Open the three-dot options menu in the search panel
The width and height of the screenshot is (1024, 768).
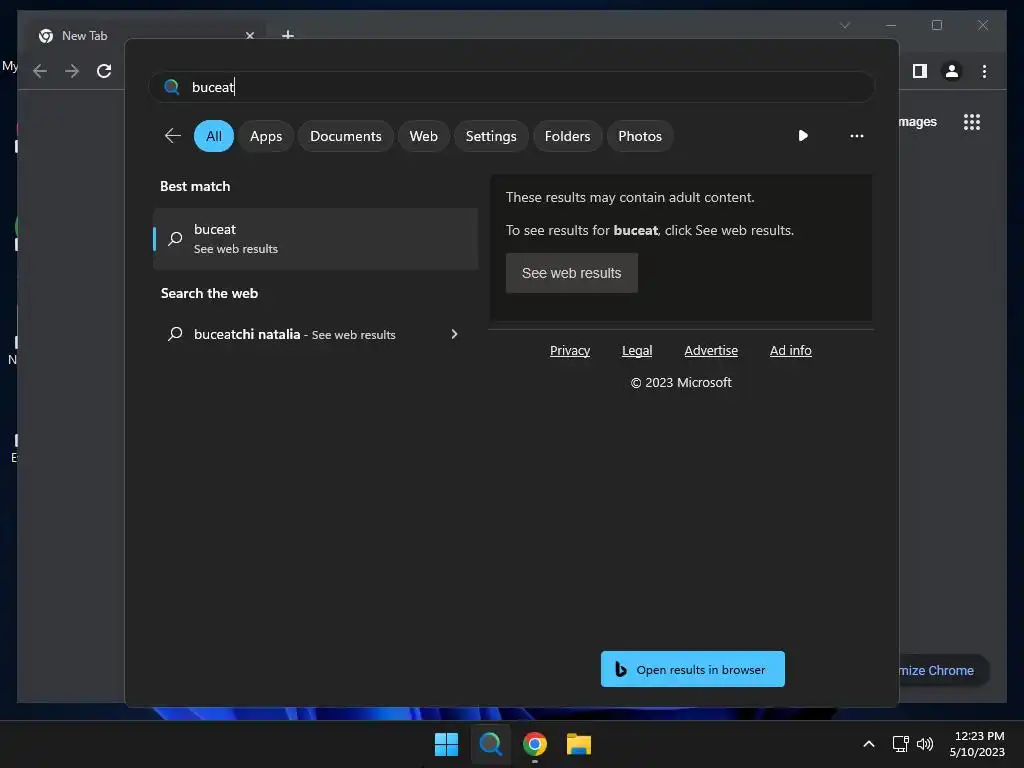pyautogui.click(x=857, y=136)
